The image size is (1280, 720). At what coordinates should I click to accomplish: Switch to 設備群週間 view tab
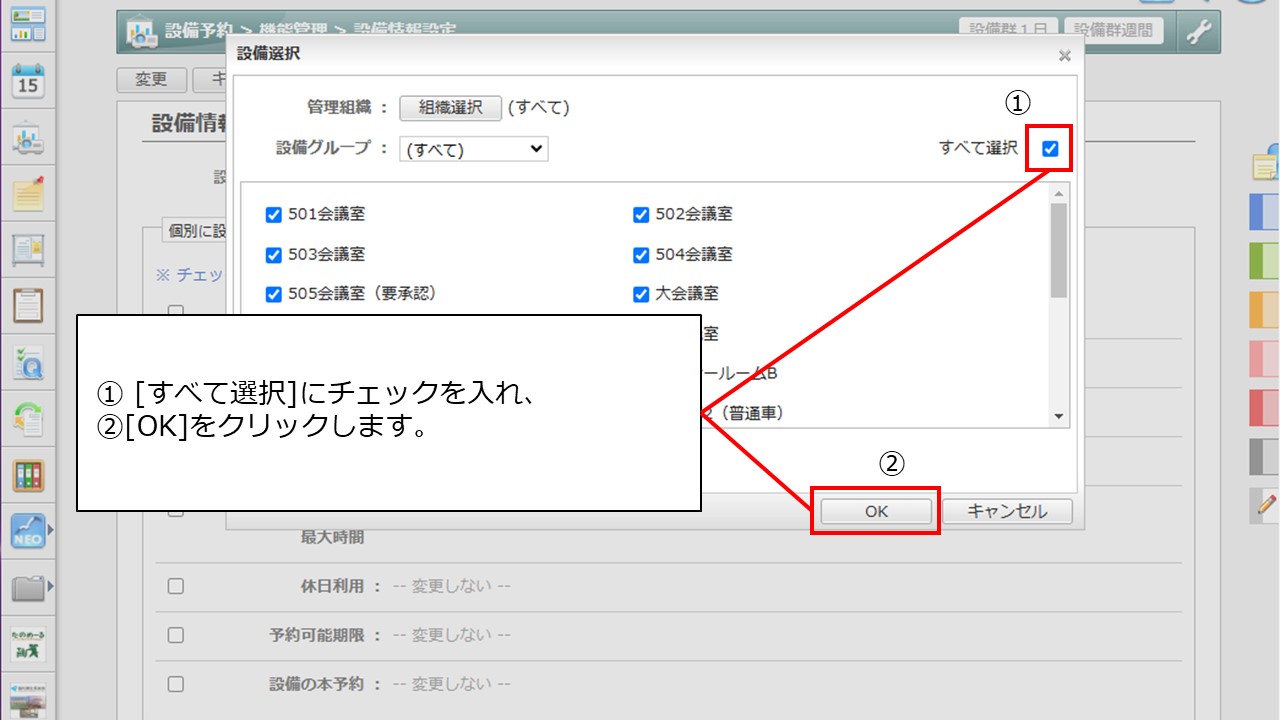pyautogui.click(x=1114, y=30)
